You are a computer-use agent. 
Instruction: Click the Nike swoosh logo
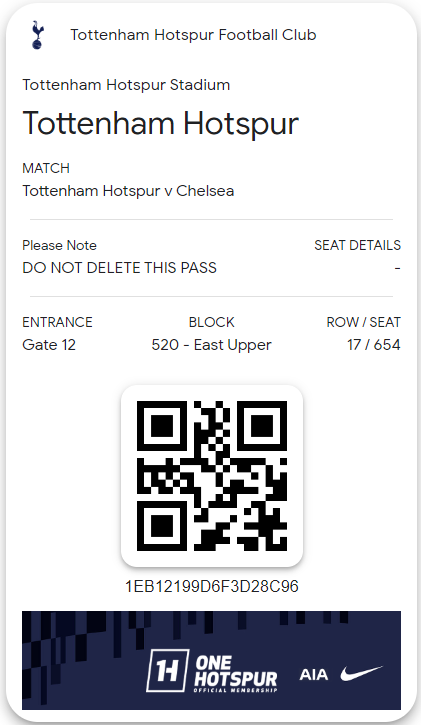(x=362, y=674)
